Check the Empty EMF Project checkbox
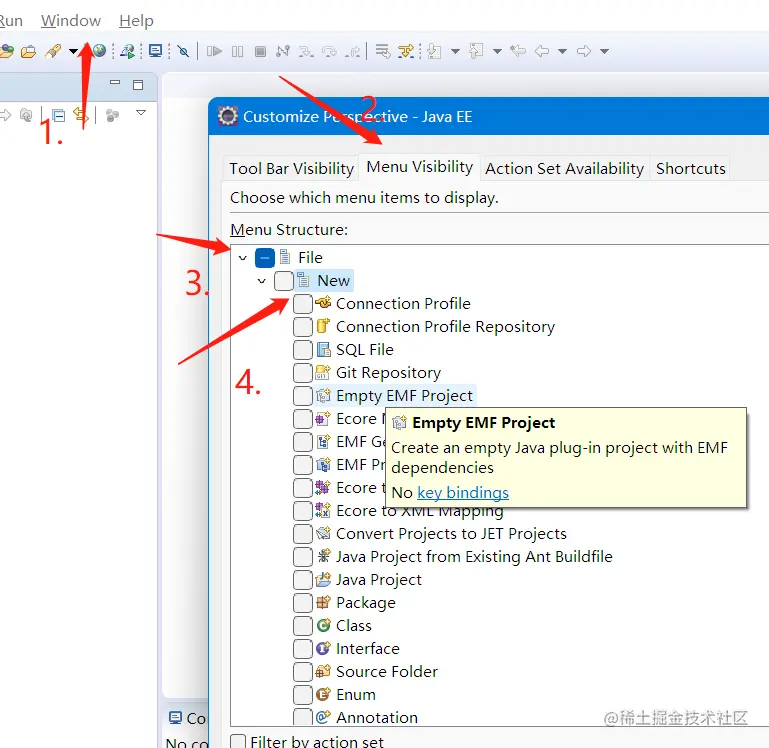The height and width of the screenshot is (748, 769). click(303, 395)
